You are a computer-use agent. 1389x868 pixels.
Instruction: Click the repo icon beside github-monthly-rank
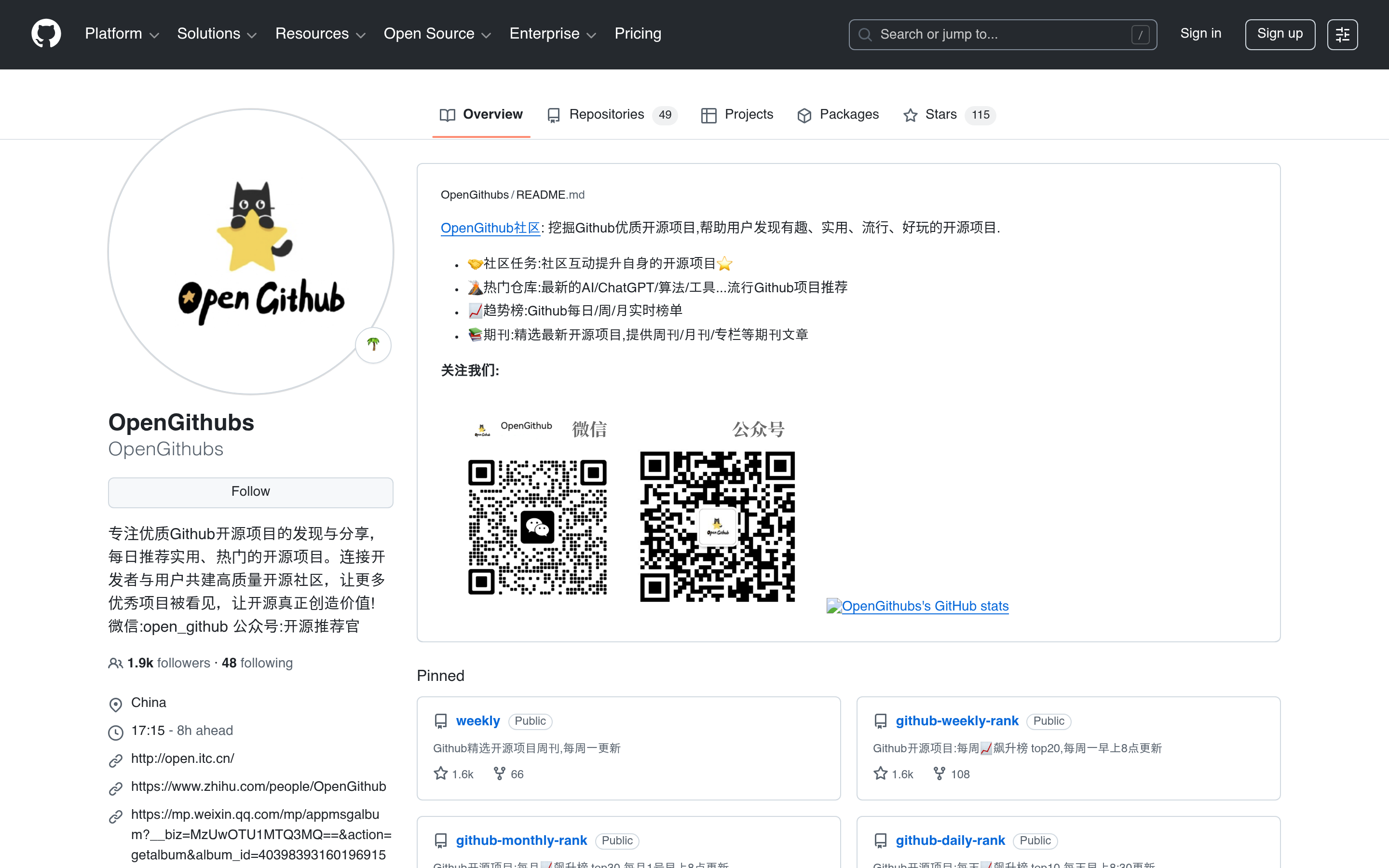[441, 841]
